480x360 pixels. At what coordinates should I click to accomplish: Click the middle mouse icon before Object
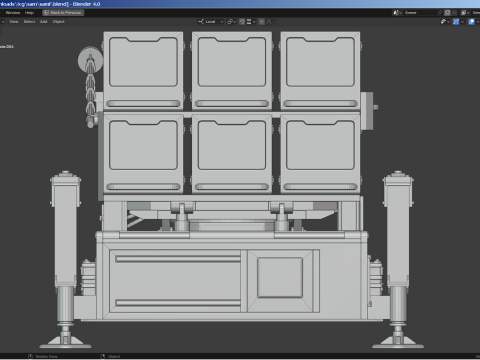[x=103, y=356]
